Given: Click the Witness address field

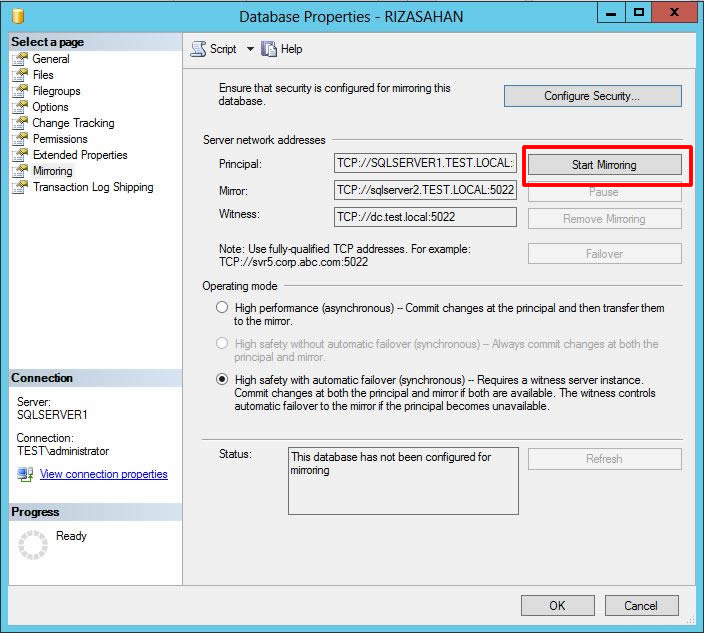Looking at the screenshot, I should coord(425,215).
